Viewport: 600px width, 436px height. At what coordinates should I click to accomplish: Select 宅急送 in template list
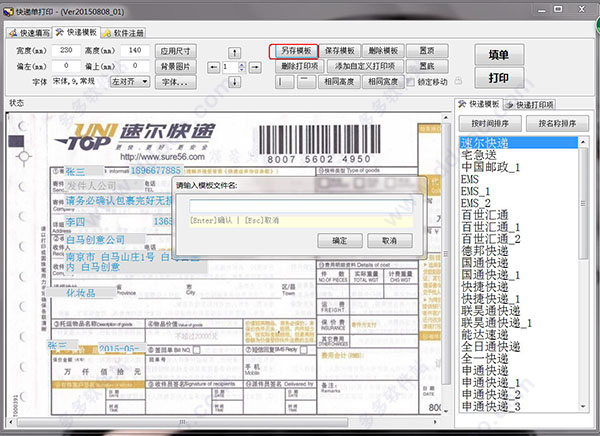tap(518, 155)
